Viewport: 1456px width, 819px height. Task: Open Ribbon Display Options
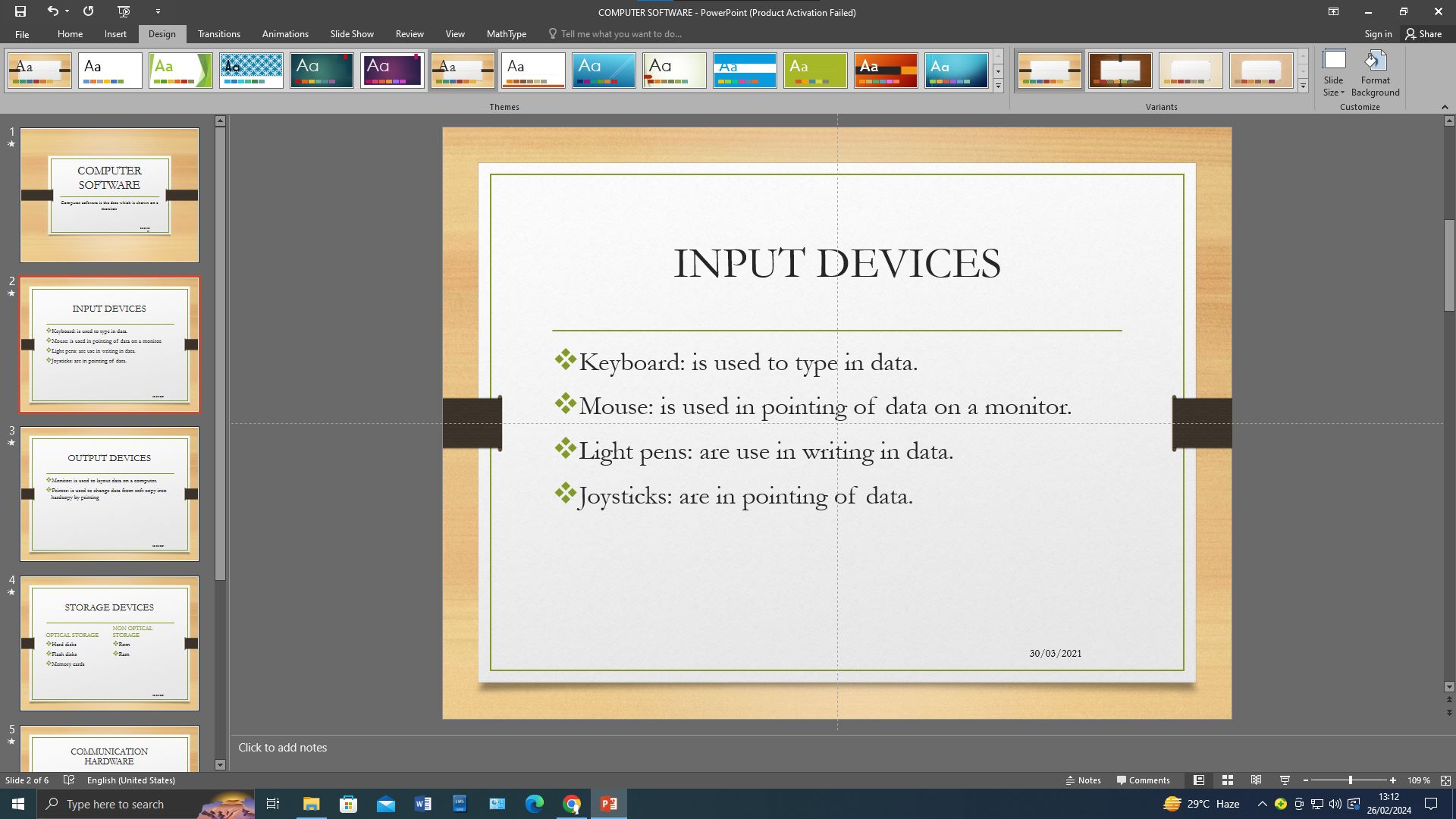point(1333,11)
